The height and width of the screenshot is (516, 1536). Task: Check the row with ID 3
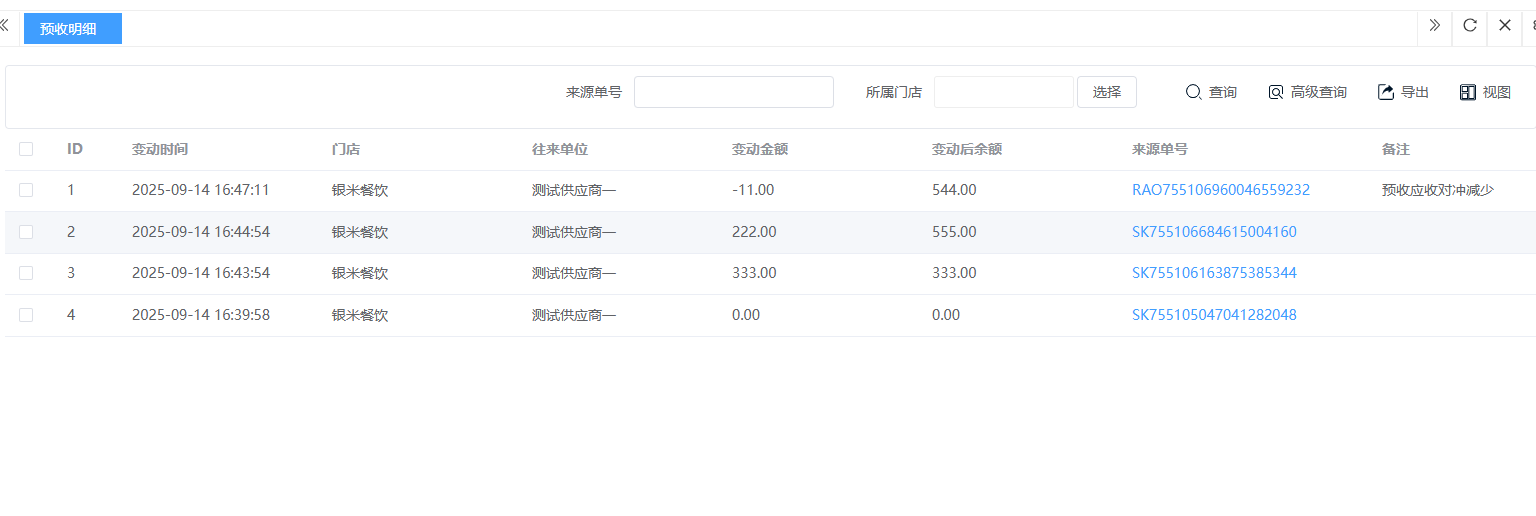(x=26, y=273)
